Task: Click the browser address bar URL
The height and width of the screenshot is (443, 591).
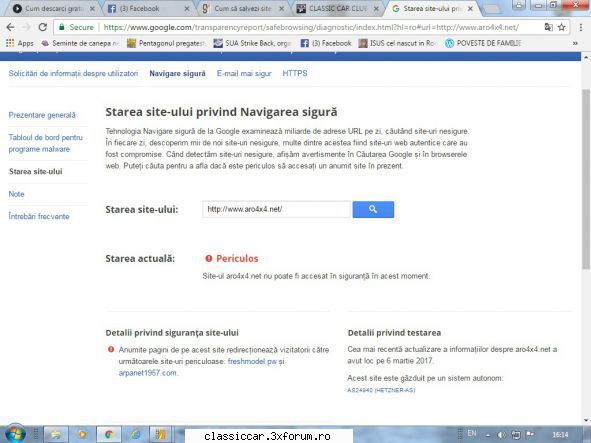Action: click(x=311, y=27)
